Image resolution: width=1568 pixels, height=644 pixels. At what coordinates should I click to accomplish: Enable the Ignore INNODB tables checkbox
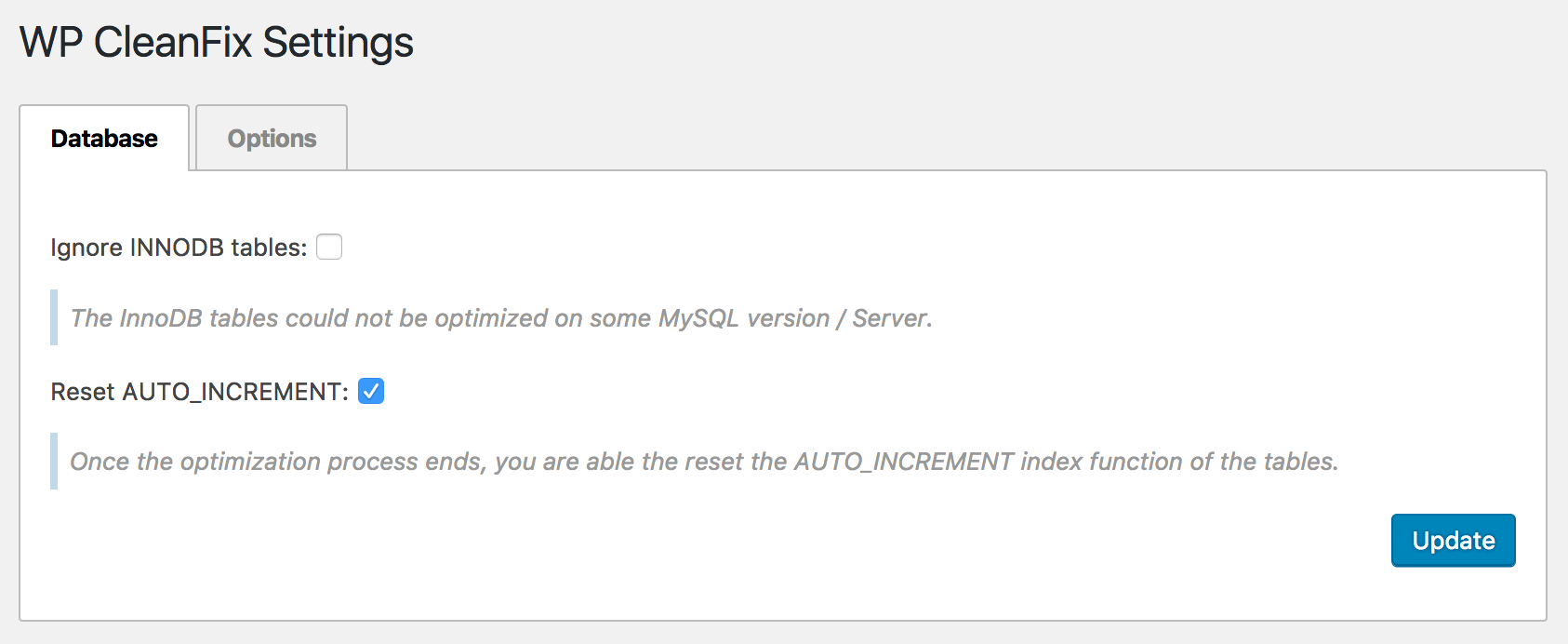[x=329, y=247]
